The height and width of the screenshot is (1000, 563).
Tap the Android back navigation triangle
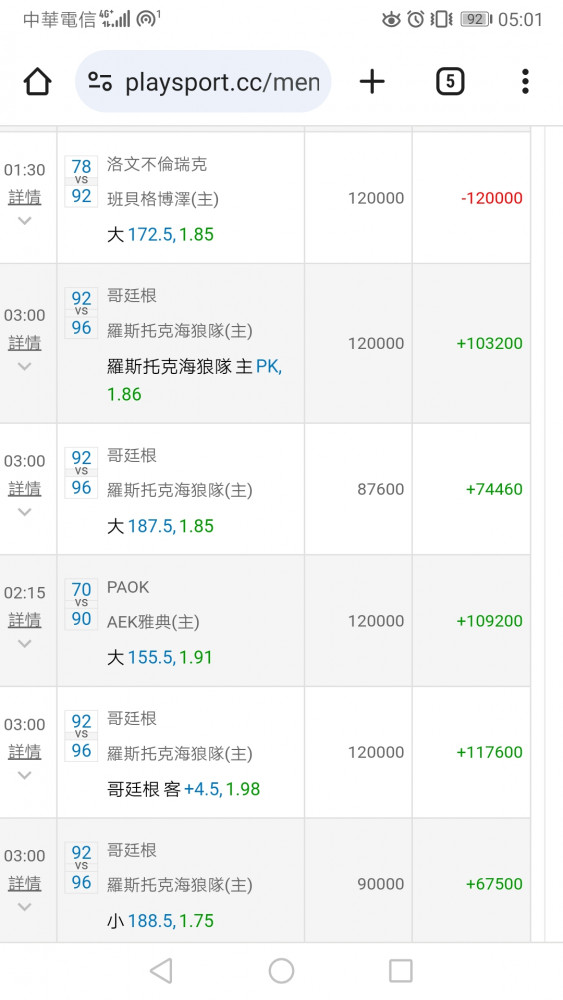click(x=161, y=971)
